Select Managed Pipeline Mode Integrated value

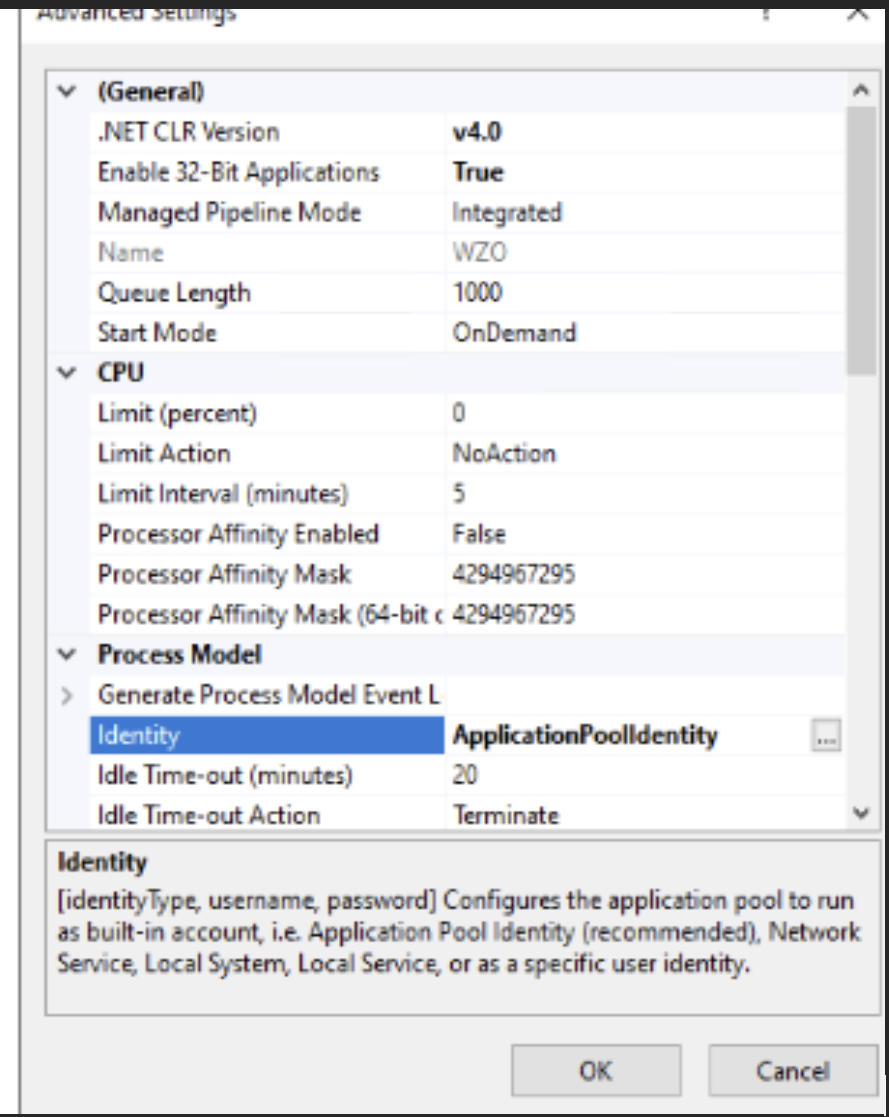506,212
